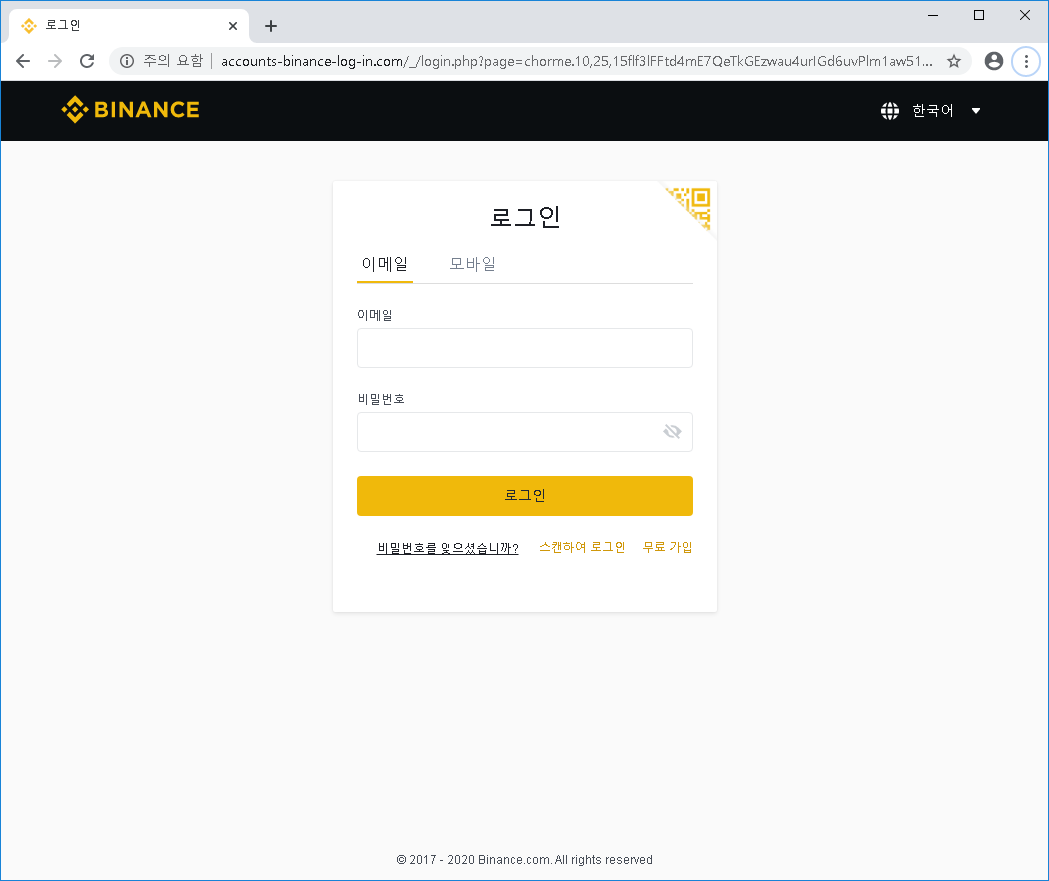This screenshot has width=1049, height=881.
Task: Toggle password visibility eye icon
Action: tap(672, 431)
